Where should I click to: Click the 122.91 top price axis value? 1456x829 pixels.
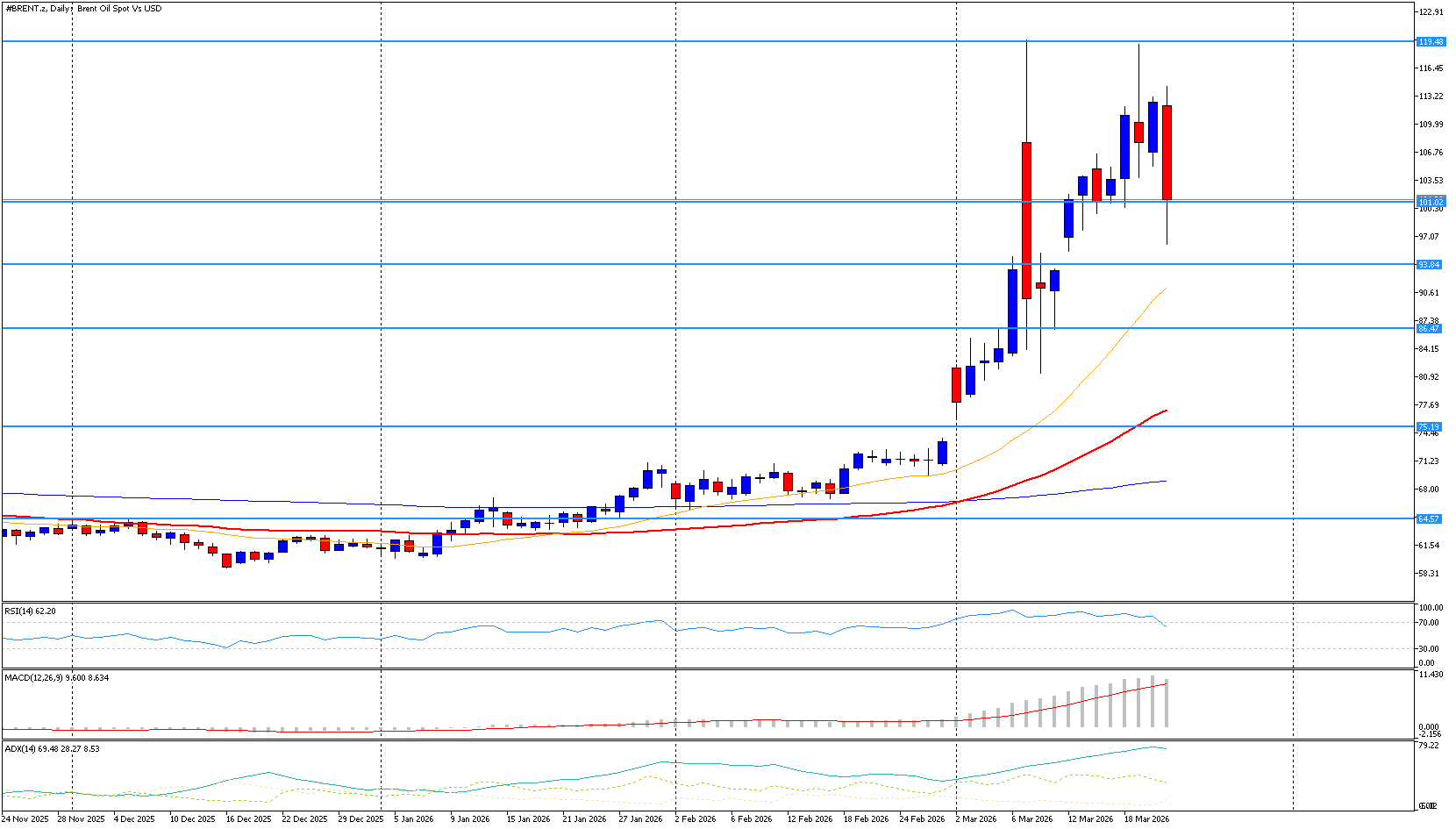point(1431,12)
